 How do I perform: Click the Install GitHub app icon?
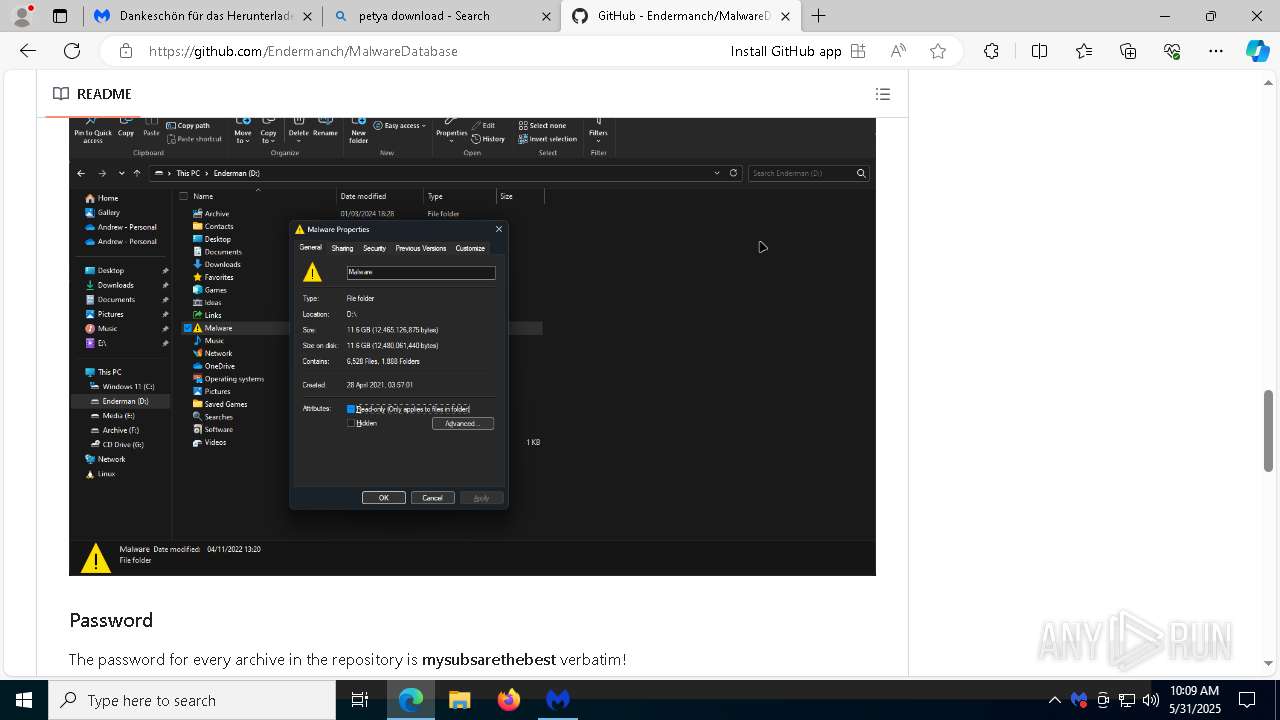click(x=857, y=51)
